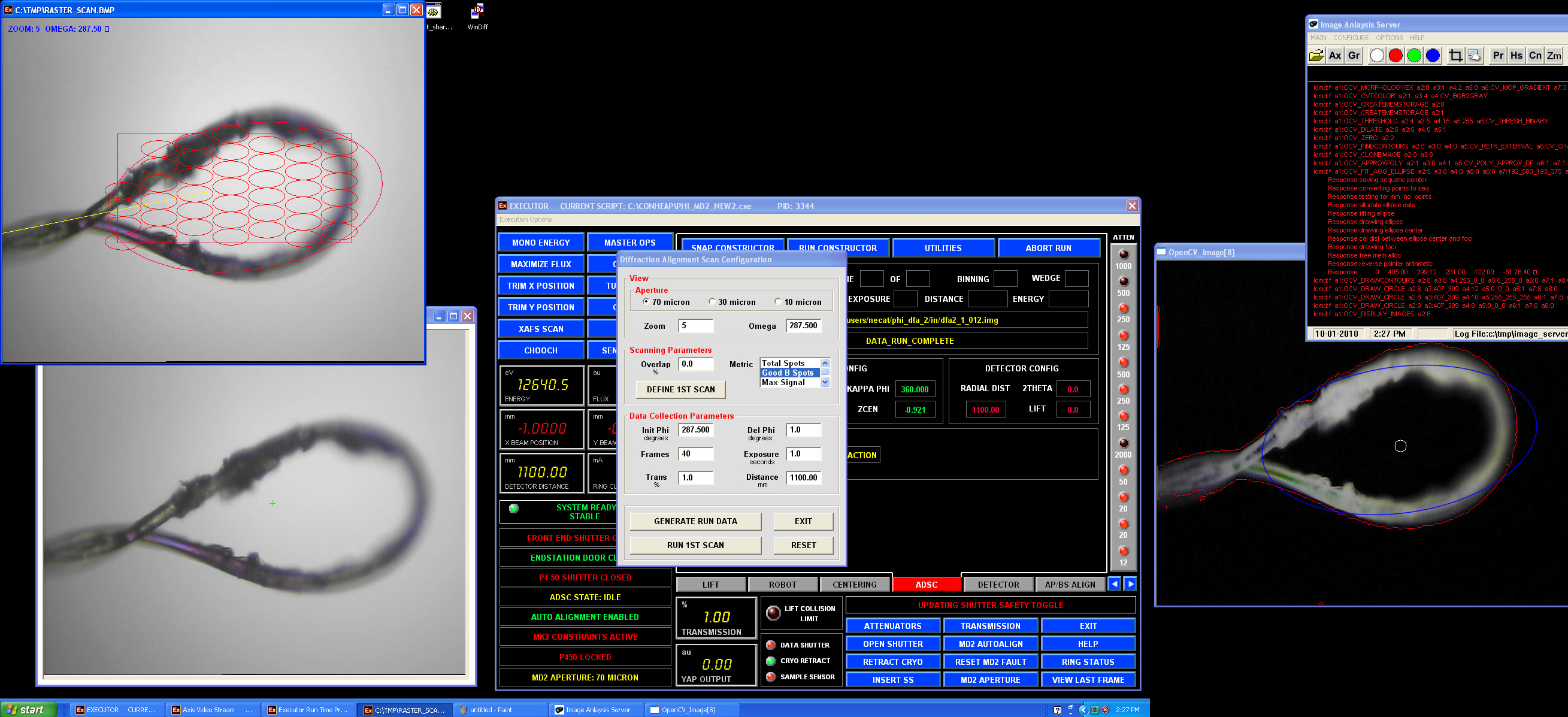Screen dimensions: 1568x717
Task: Click the Frames input field
Action: (x=695, y=453)
